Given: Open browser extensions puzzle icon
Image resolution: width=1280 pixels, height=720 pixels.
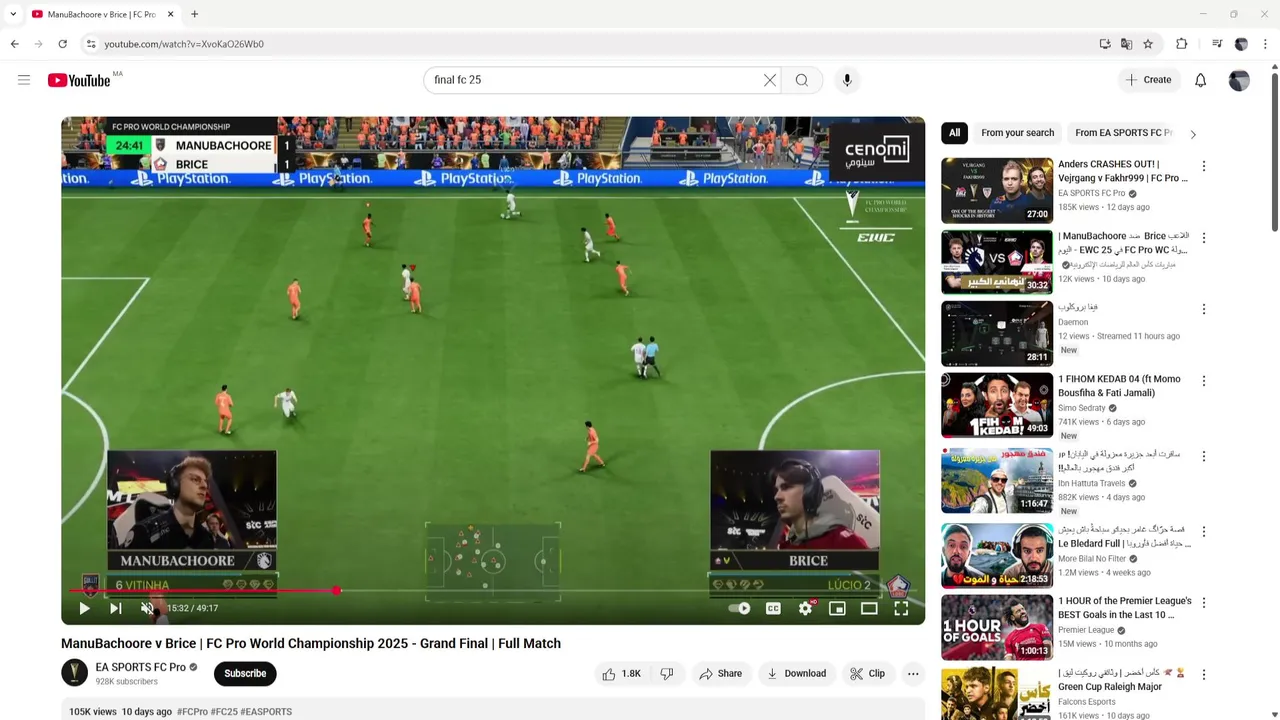Looking at the screenshot, I should click(1182, 44).
